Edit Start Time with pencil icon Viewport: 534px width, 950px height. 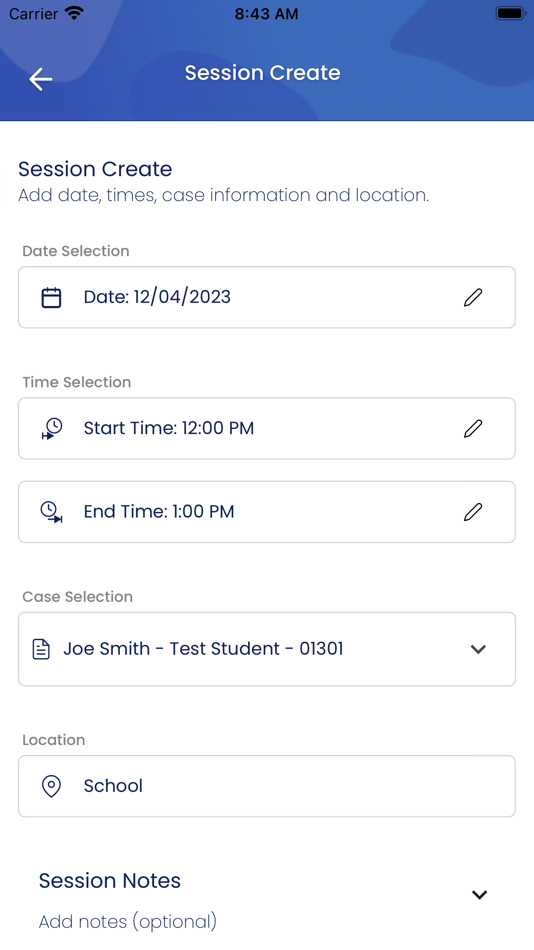tap(473, 428)
